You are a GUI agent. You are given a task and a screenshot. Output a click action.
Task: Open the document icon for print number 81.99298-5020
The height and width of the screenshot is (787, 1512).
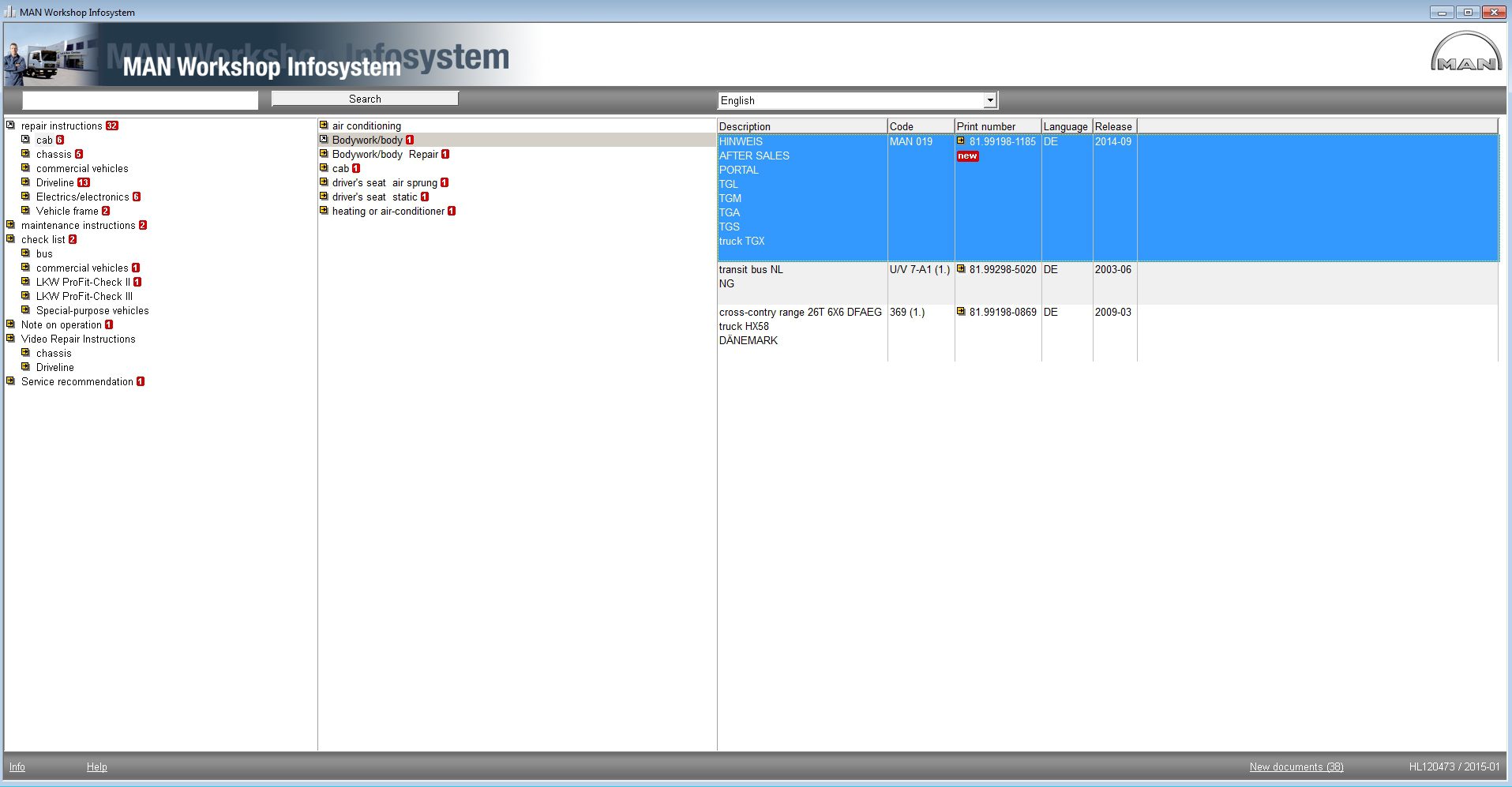961,269
